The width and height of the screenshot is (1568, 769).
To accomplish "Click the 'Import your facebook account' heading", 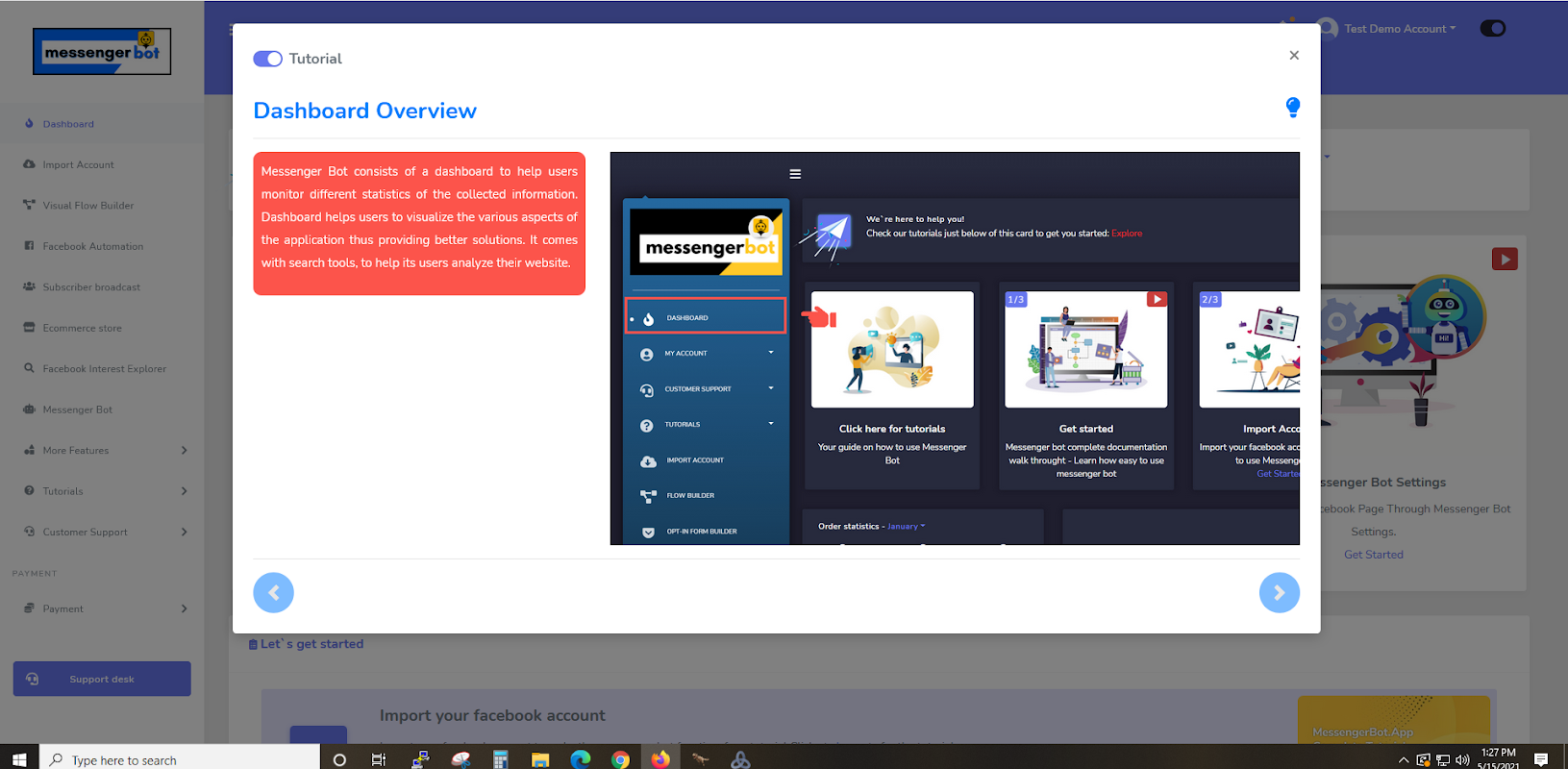I will (x=492, y=715).
